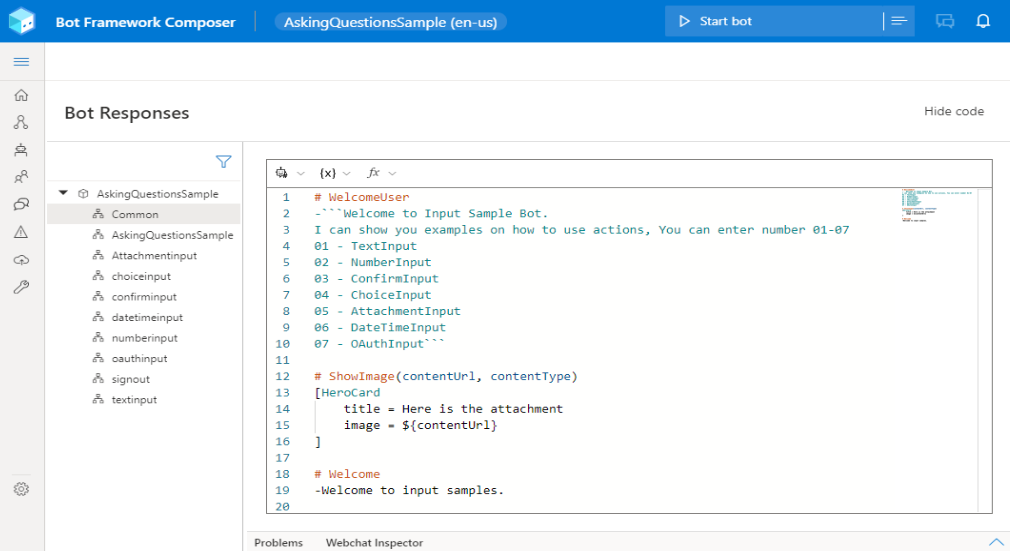Open the User input icon in sidebar

pos(21,177)
